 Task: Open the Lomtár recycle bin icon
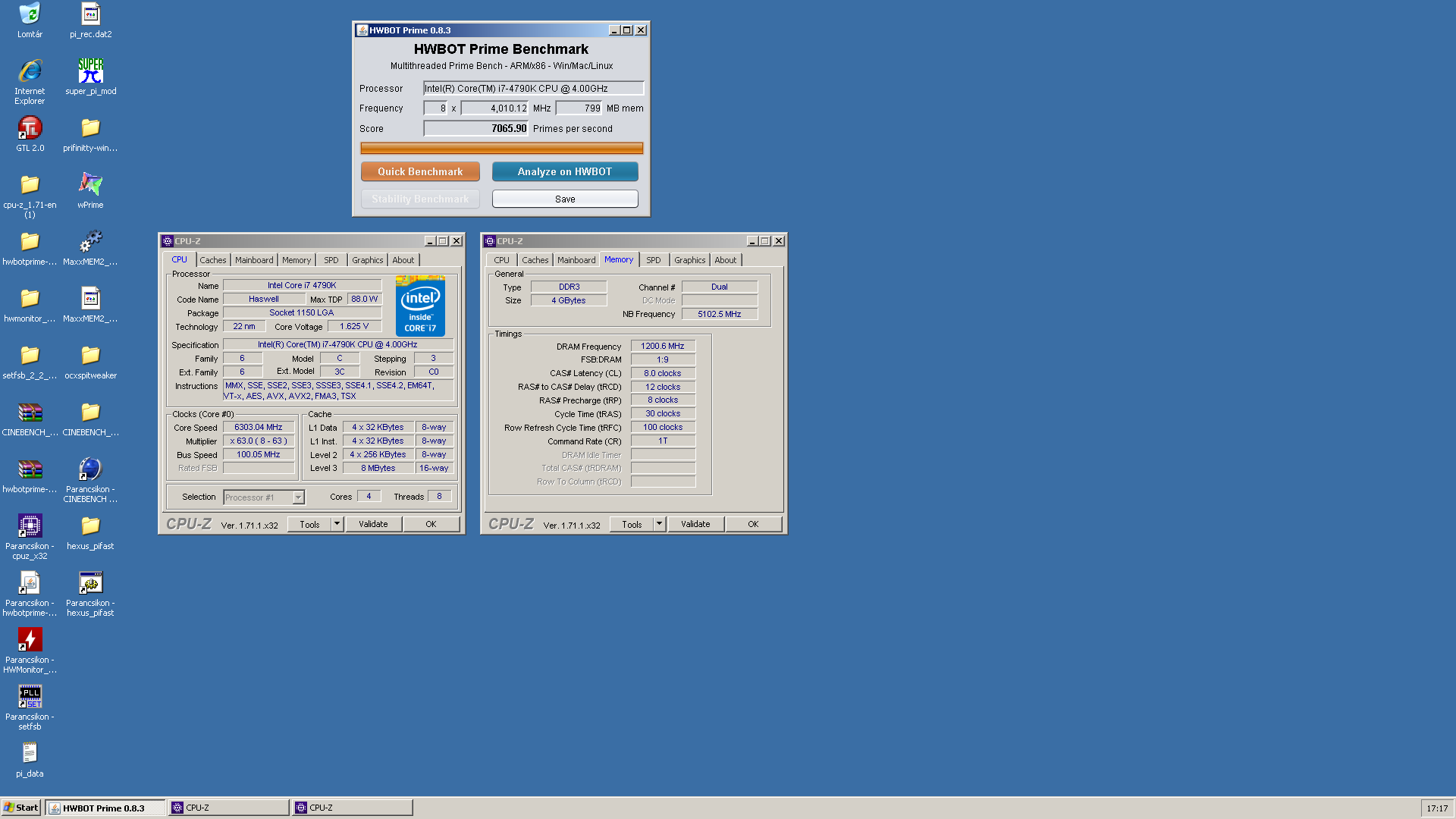point(30,14)
